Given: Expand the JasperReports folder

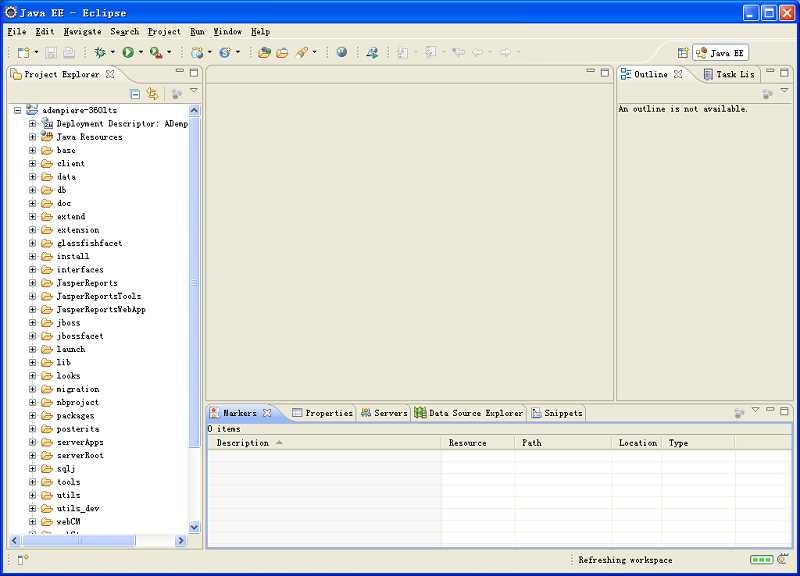Looking at the screenshot, I should coord(32,283).
